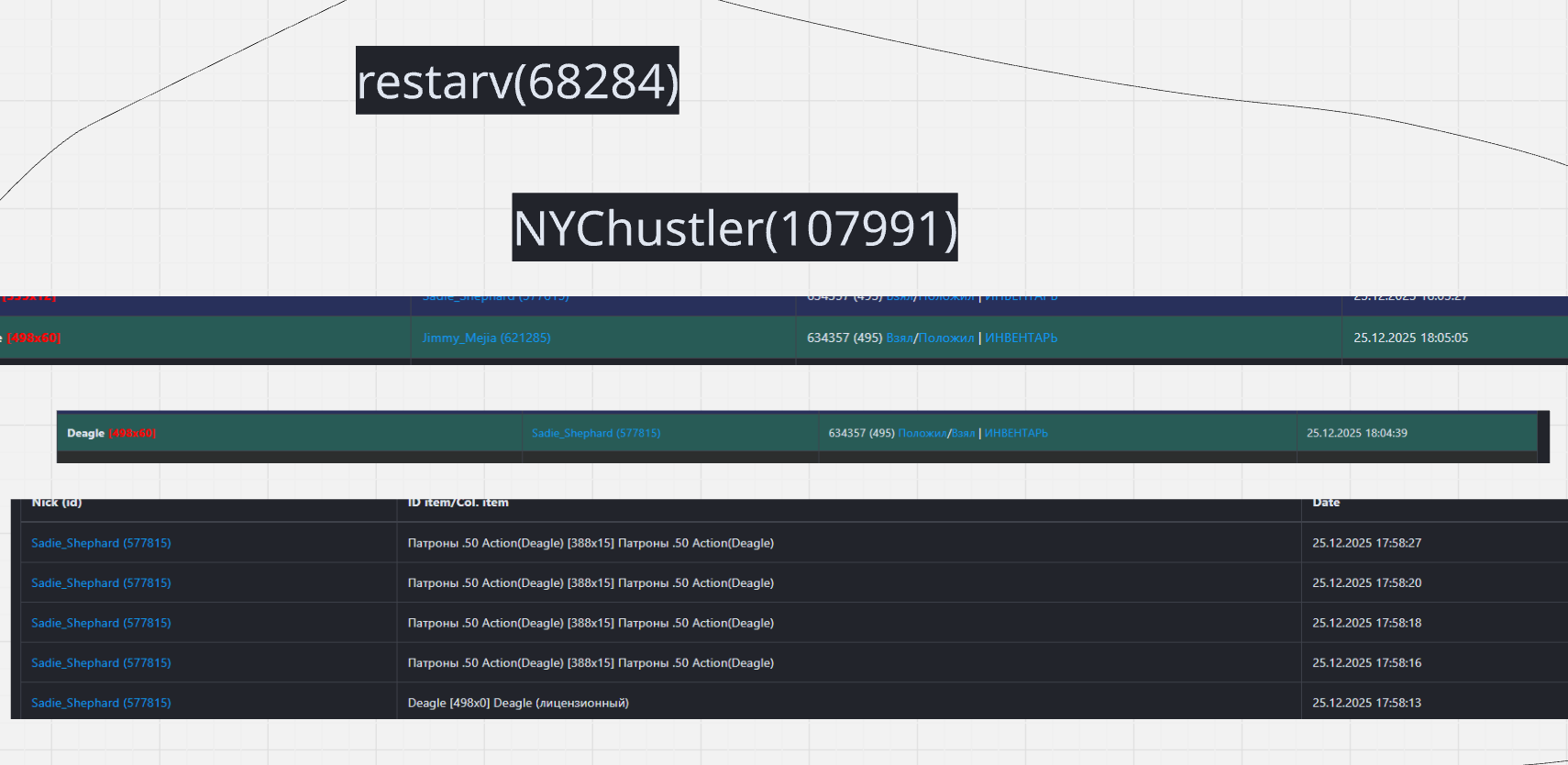Open Sadie_Shephard link dated 17:58:16
1568x765 pixels.
(x=101, y=663)
